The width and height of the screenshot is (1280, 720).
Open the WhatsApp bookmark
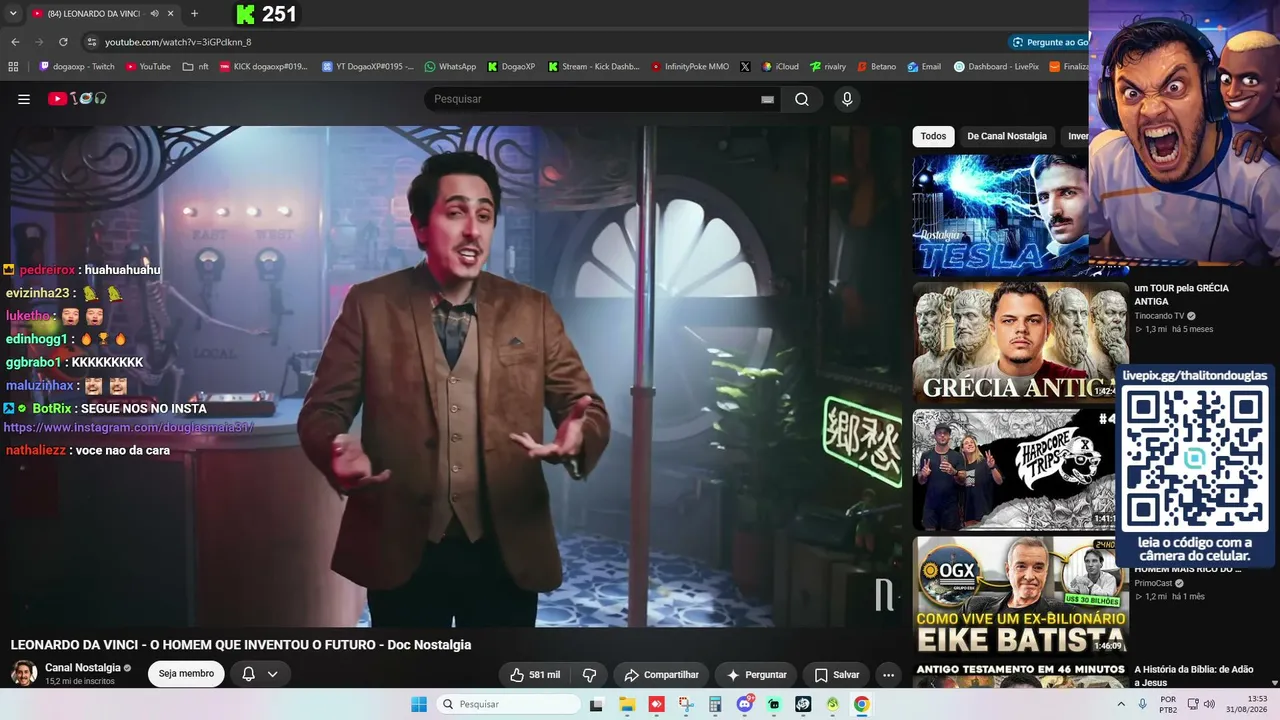[x=450, y=67]
